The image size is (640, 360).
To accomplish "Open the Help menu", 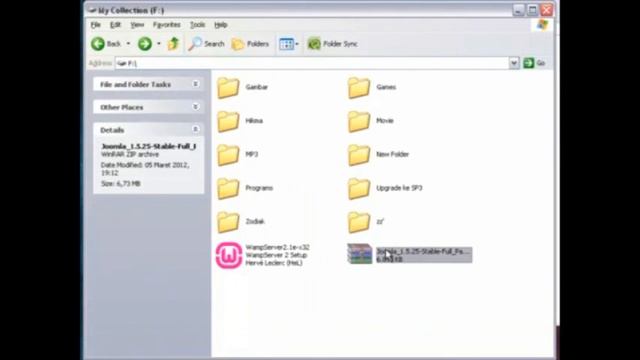I will tap(220, 25).
